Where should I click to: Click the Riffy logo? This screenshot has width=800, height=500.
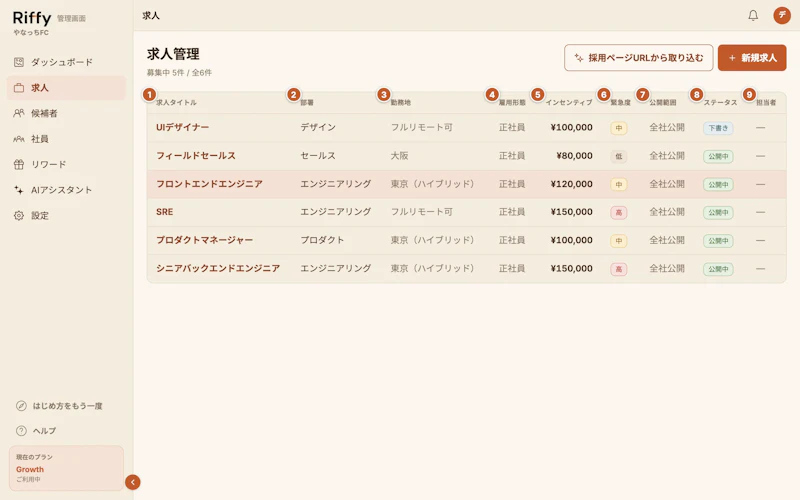pos(32,18)
